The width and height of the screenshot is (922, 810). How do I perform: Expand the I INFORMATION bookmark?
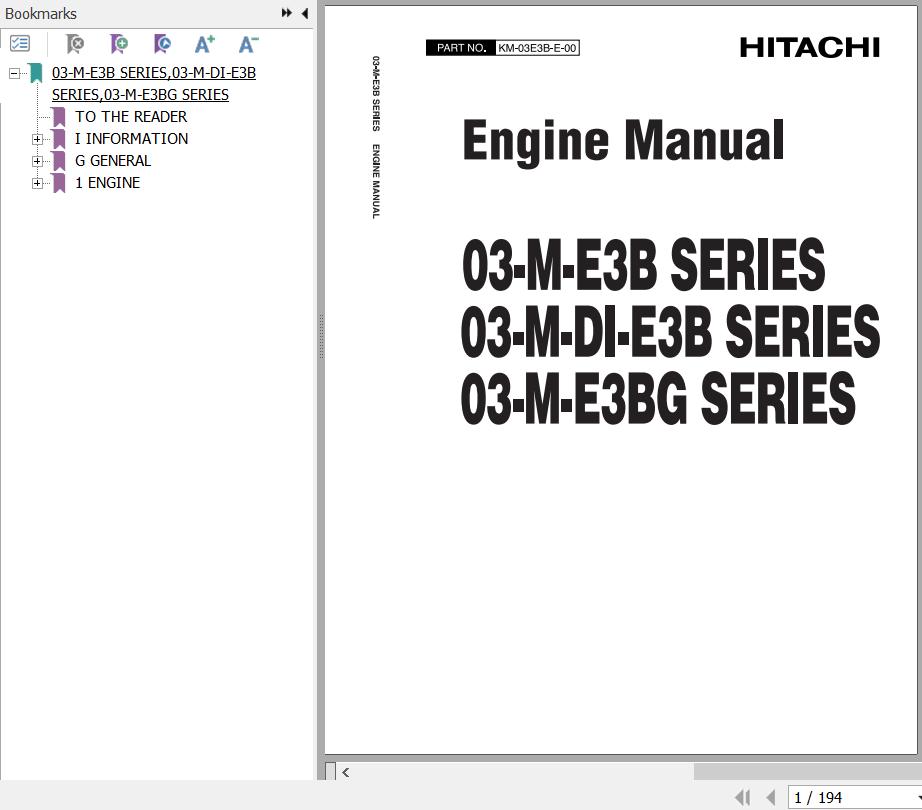tap(37, 139)
